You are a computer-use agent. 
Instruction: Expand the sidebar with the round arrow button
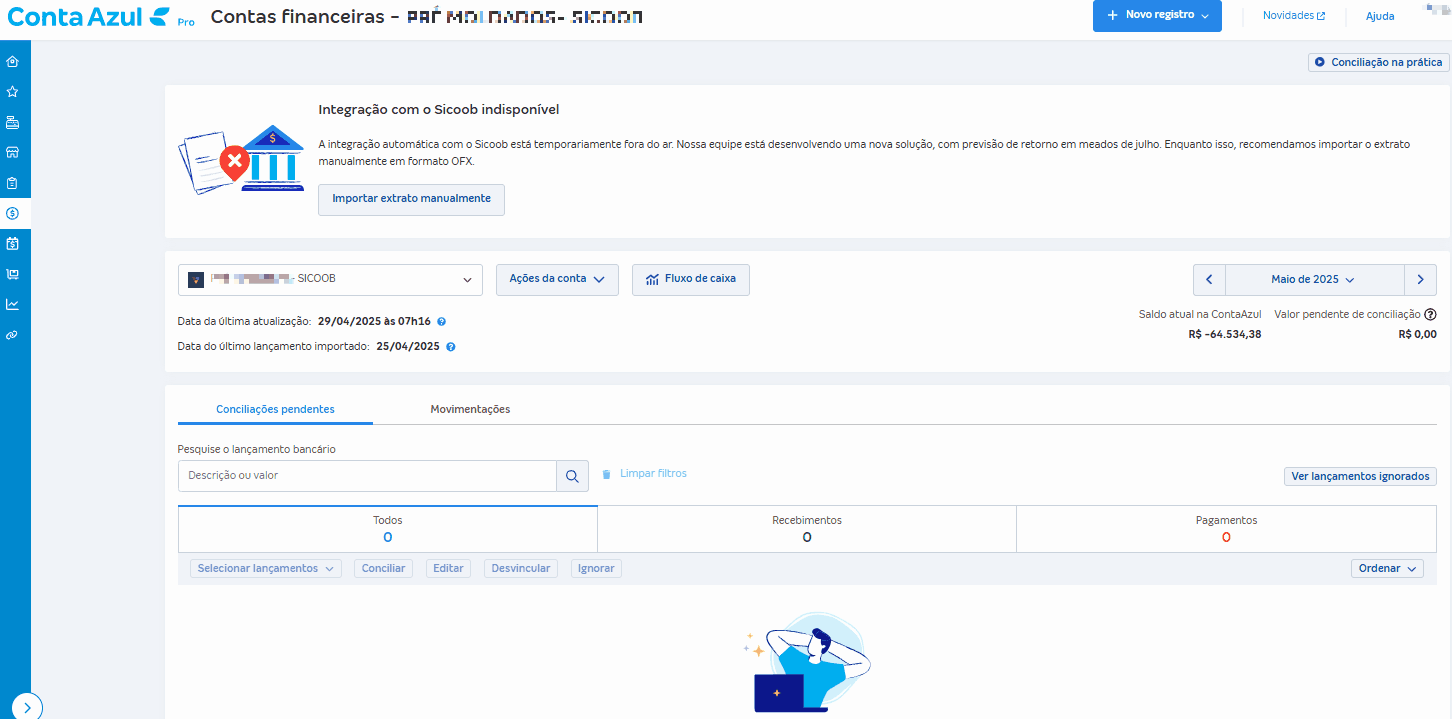pyautogui.click(x=27, y=706)
